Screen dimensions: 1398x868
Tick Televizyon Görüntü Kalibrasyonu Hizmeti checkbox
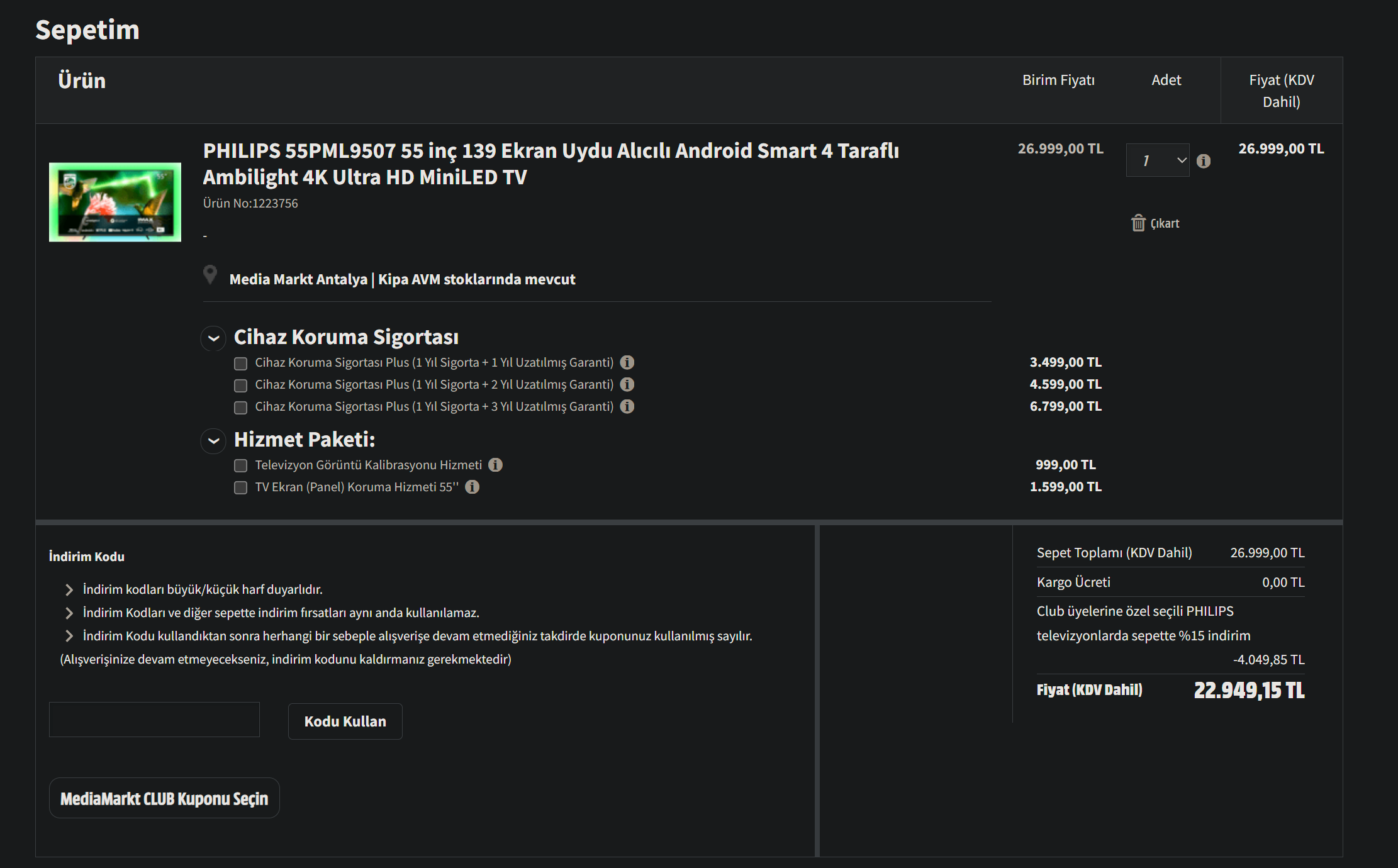[240, 465]
